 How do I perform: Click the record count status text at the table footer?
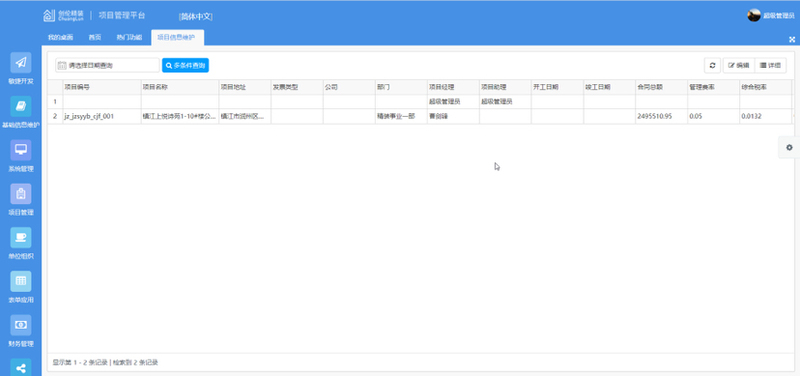[x=105, y=363]
